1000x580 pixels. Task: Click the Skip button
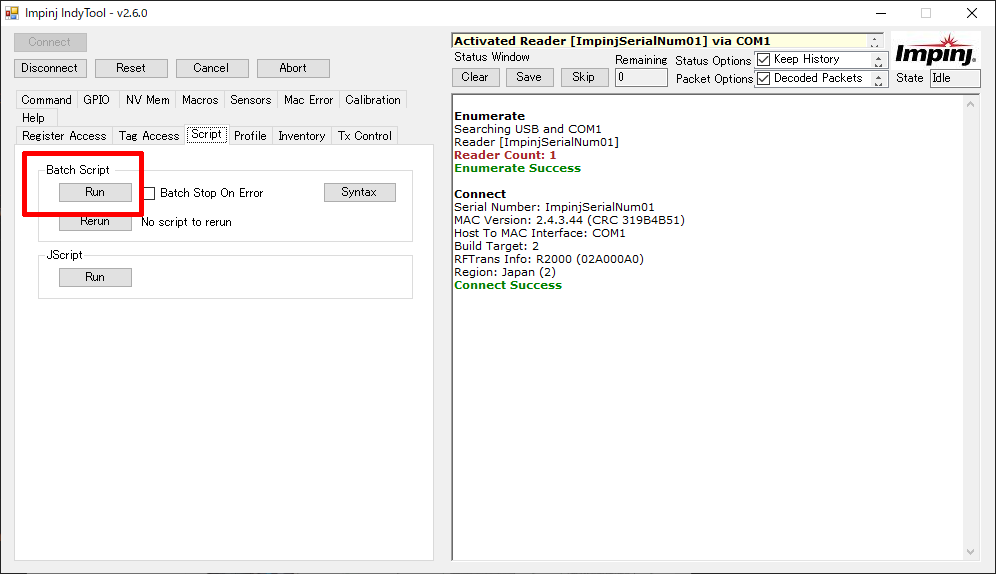click(585, 77)
